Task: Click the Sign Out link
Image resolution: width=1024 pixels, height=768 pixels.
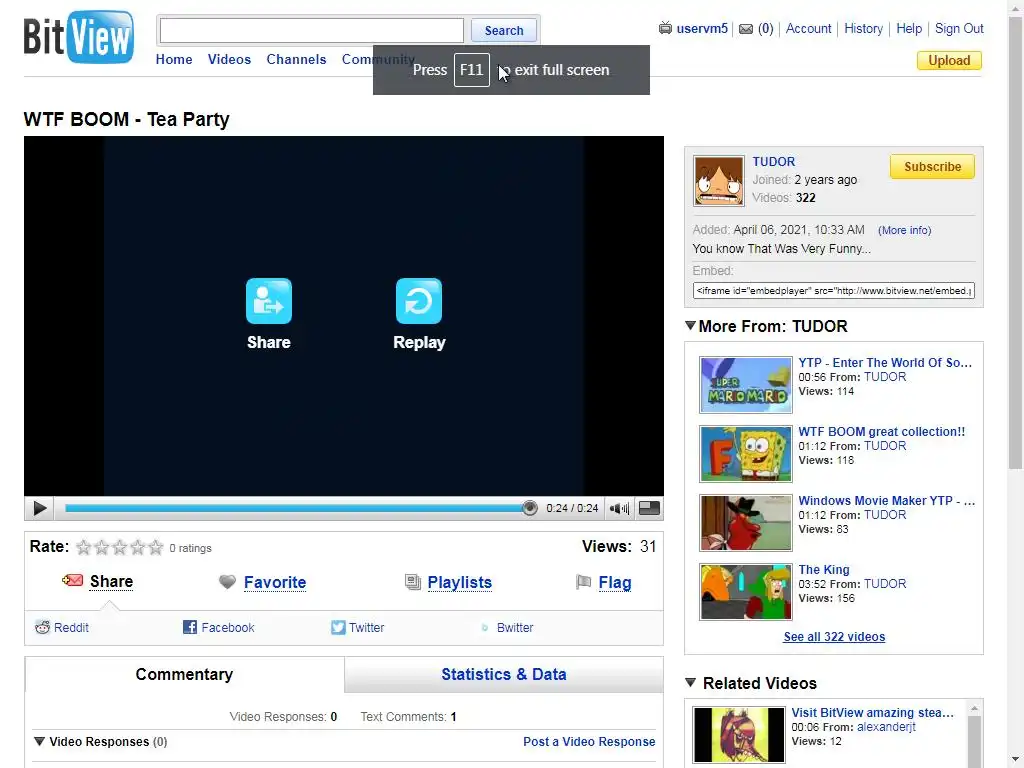Action: 959,29
